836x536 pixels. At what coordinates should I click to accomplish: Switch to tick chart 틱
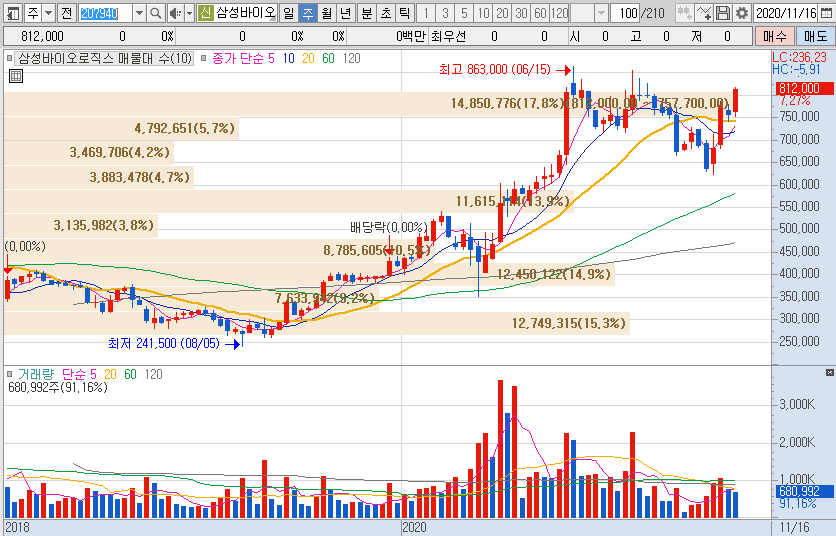tap(405, 13)
